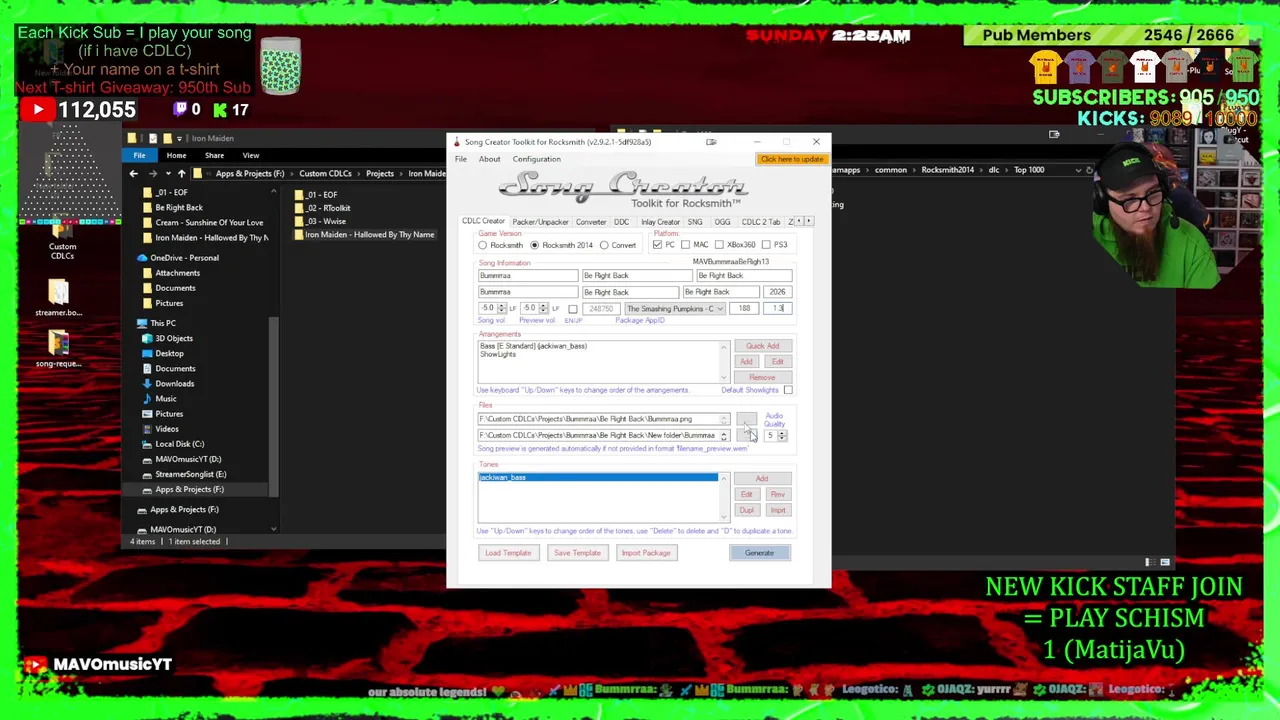Adjust the Preview vol. spinner arrows
Screen dimensions: 1280x720
click(x=544, y=309)
